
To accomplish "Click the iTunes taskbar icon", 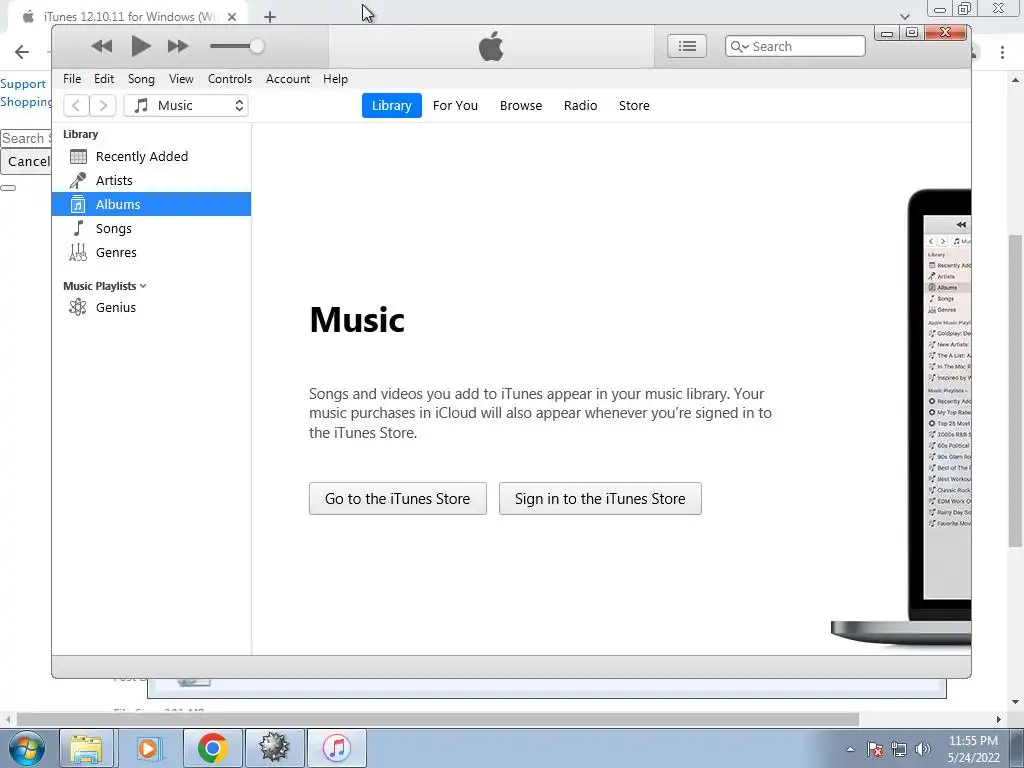I will [336, 748].
